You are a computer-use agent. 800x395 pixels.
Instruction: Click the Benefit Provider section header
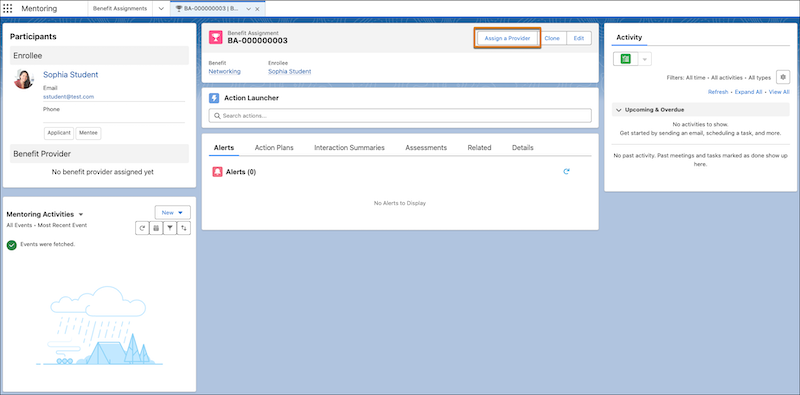pyautogui.click(x=99, y=154)
